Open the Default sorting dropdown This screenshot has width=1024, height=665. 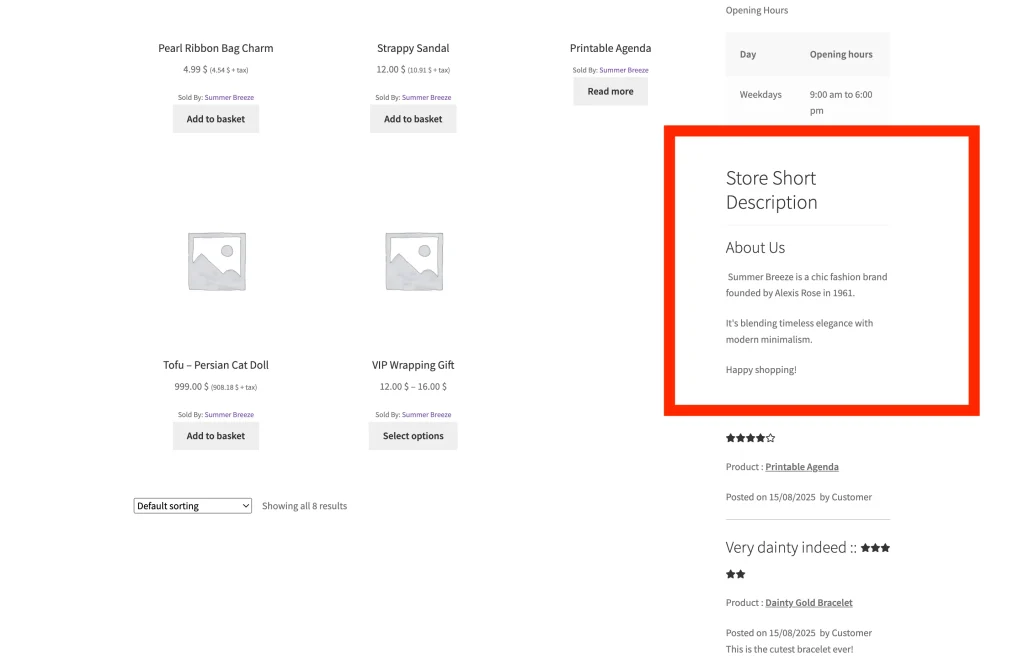[x=192, y=506]
